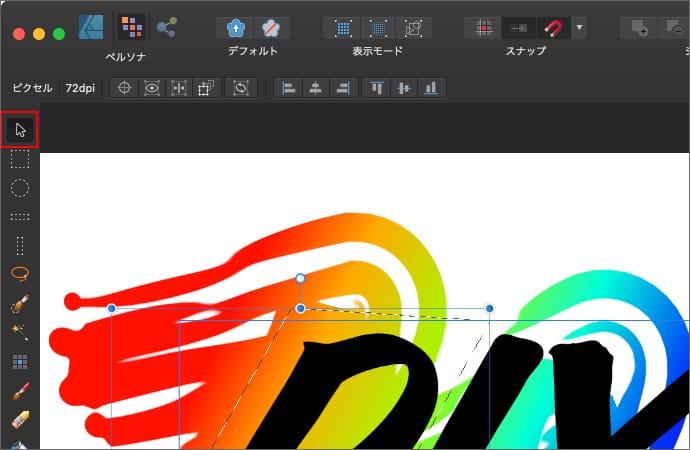The image size is (690, 450).
Task: Open the snapping options dropdown arrow
Action: tap(579, 28)
